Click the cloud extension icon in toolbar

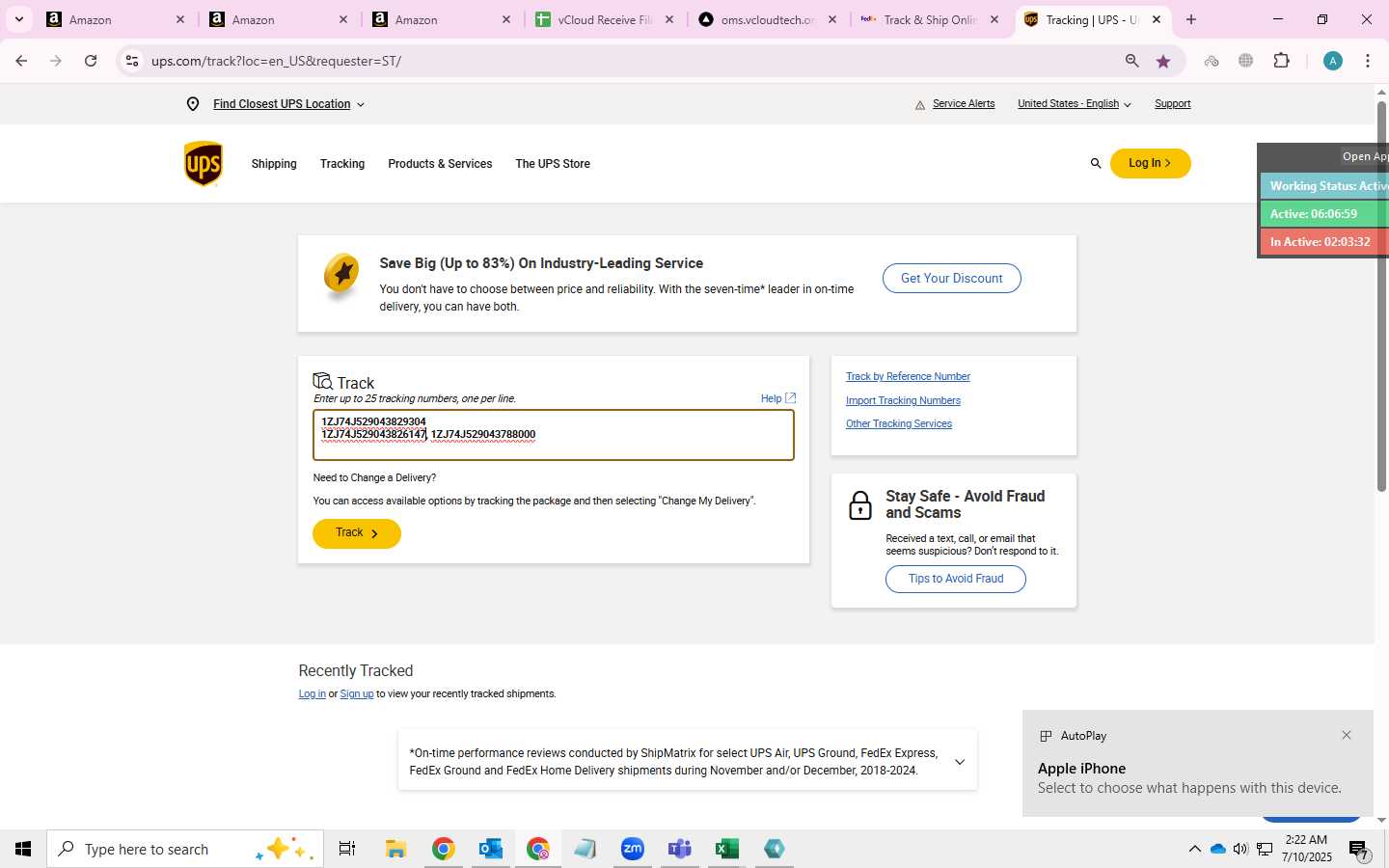pos(1212,61)
